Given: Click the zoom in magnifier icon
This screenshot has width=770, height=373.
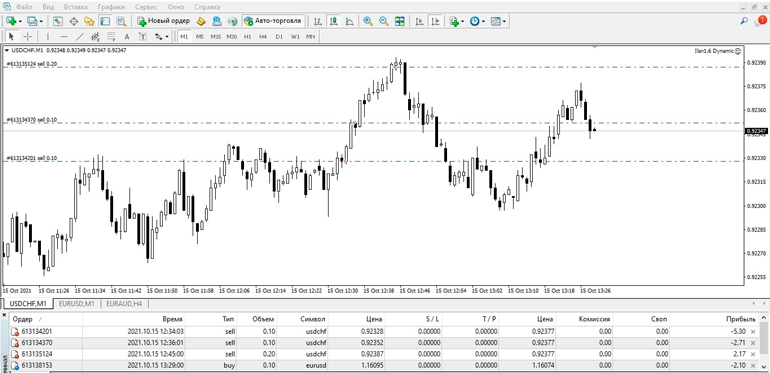Looking at the screenshot, I should pos(367,21).
